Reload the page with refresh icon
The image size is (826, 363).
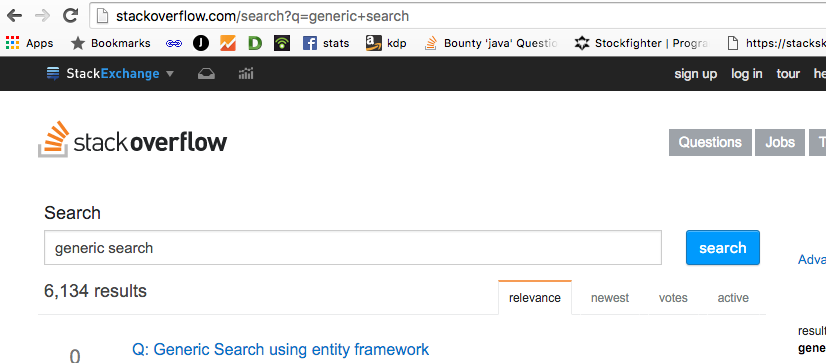[x=70, y=16]
